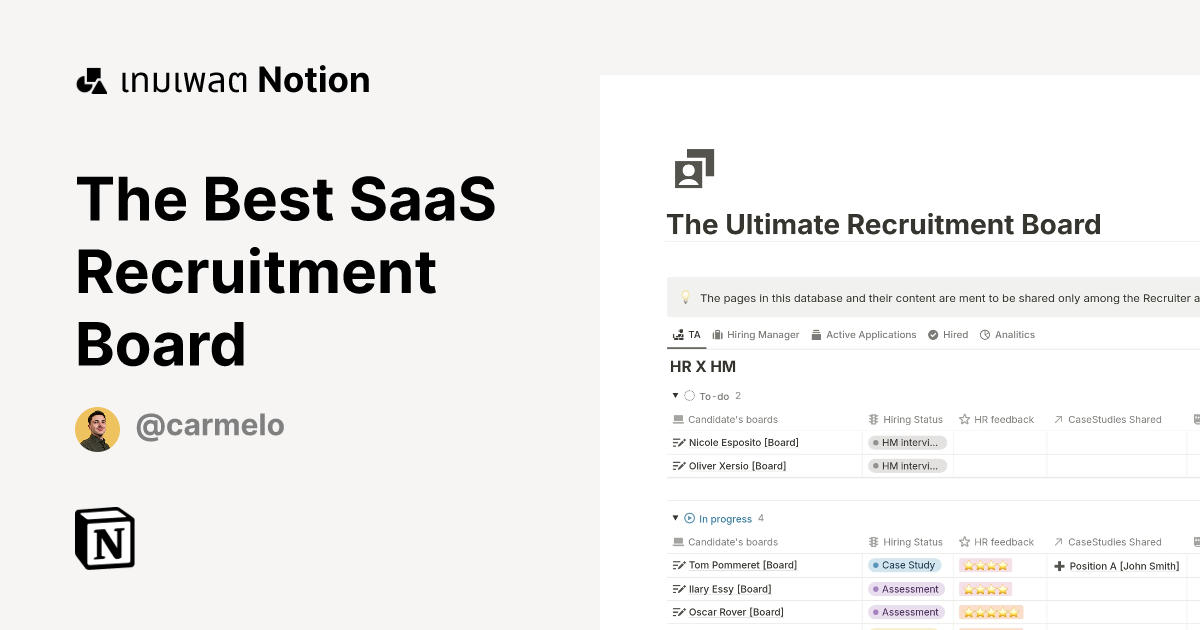Click the In progress status icon
Viewport: 1200px width, 630px height.
pyautogui.click(x=689, y=519)
